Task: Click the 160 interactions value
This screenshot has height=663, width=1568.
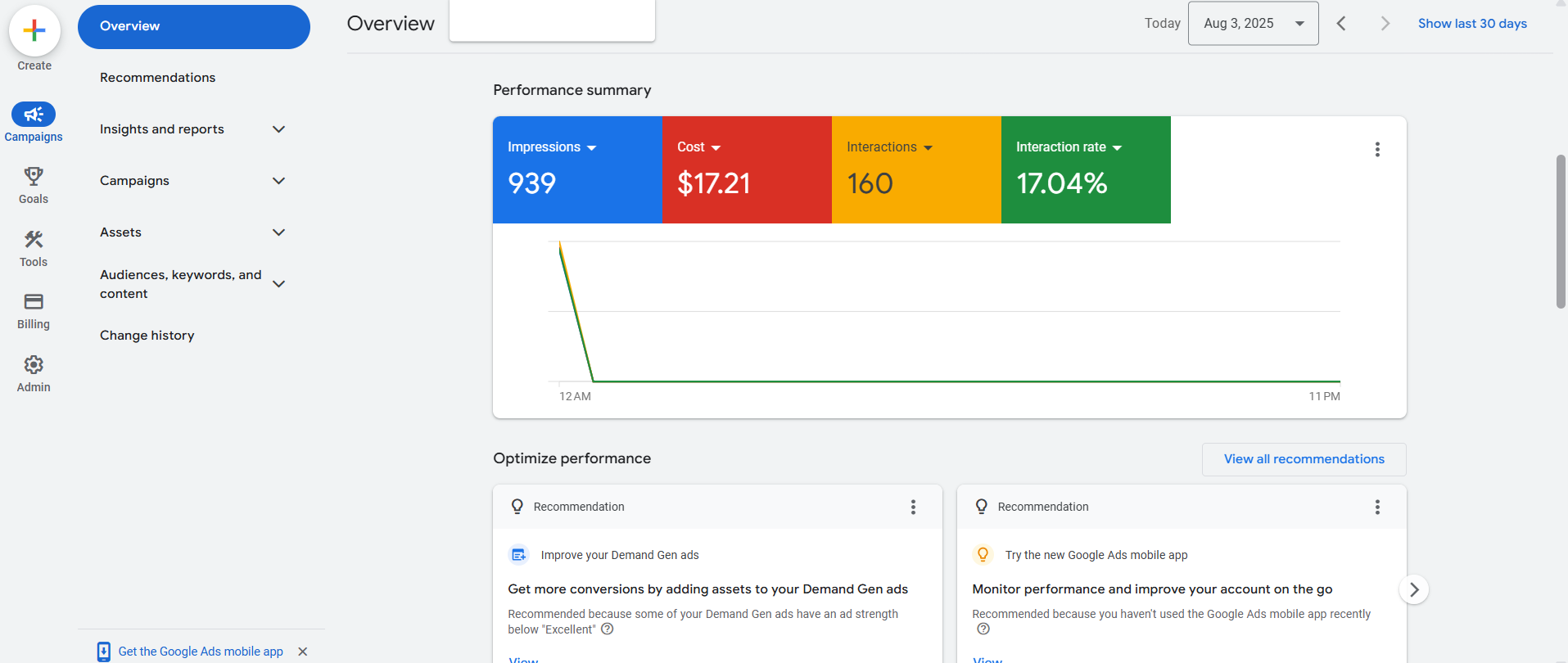Action: tap(870, 183)
